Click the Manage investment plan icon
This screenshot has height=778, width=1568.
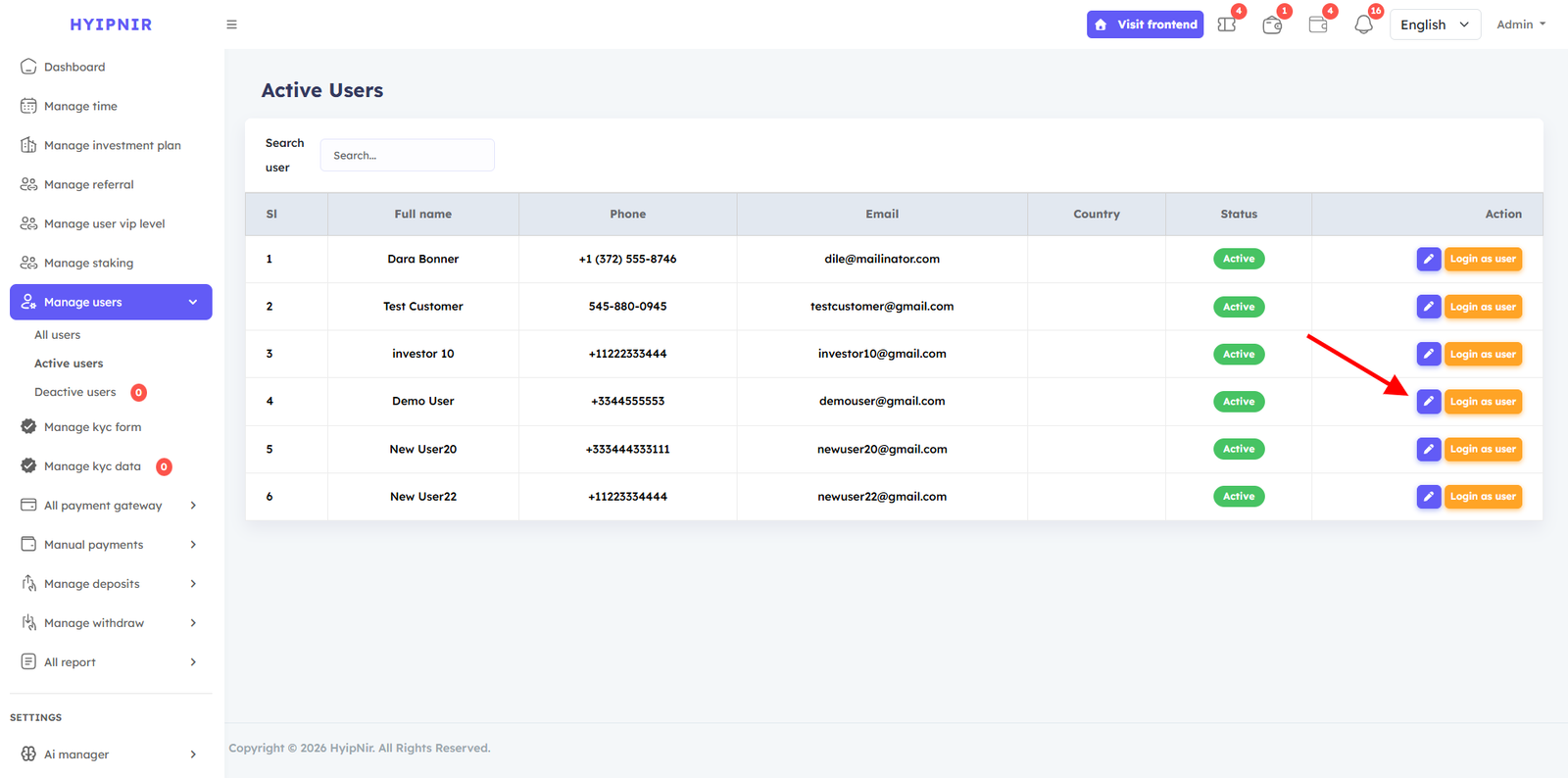28,145
